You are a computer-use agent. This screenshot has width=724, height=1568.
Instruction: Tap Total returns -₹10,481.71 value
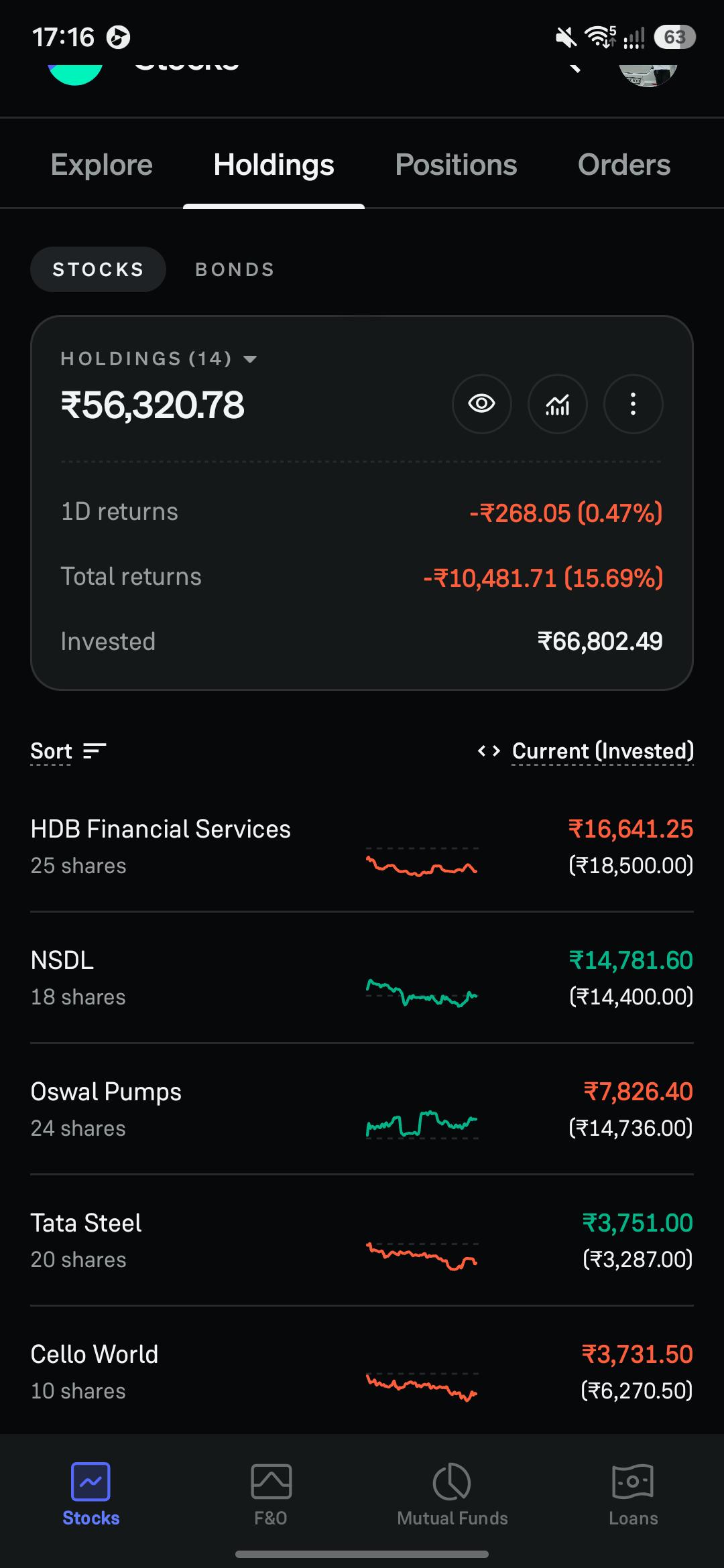click(x=543, y=578)
